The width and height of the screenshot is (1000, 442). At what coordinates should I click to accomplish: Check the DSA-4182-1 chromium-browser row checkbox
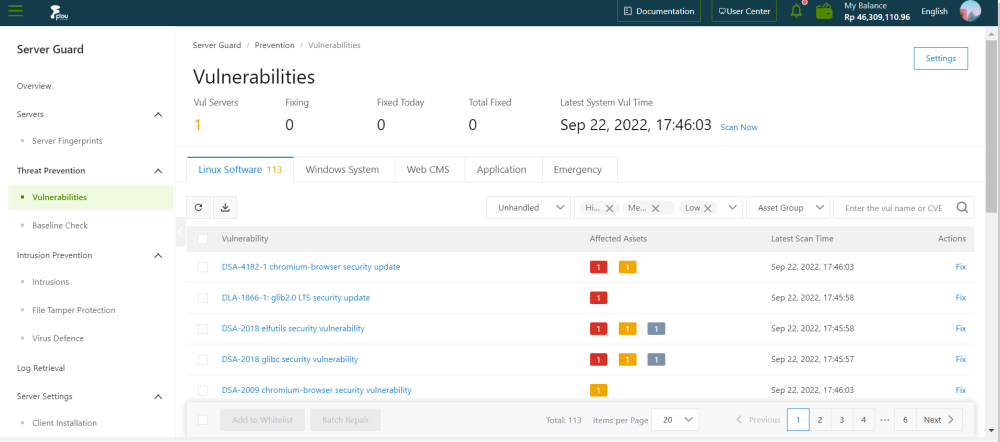click(x=203, y=267)
